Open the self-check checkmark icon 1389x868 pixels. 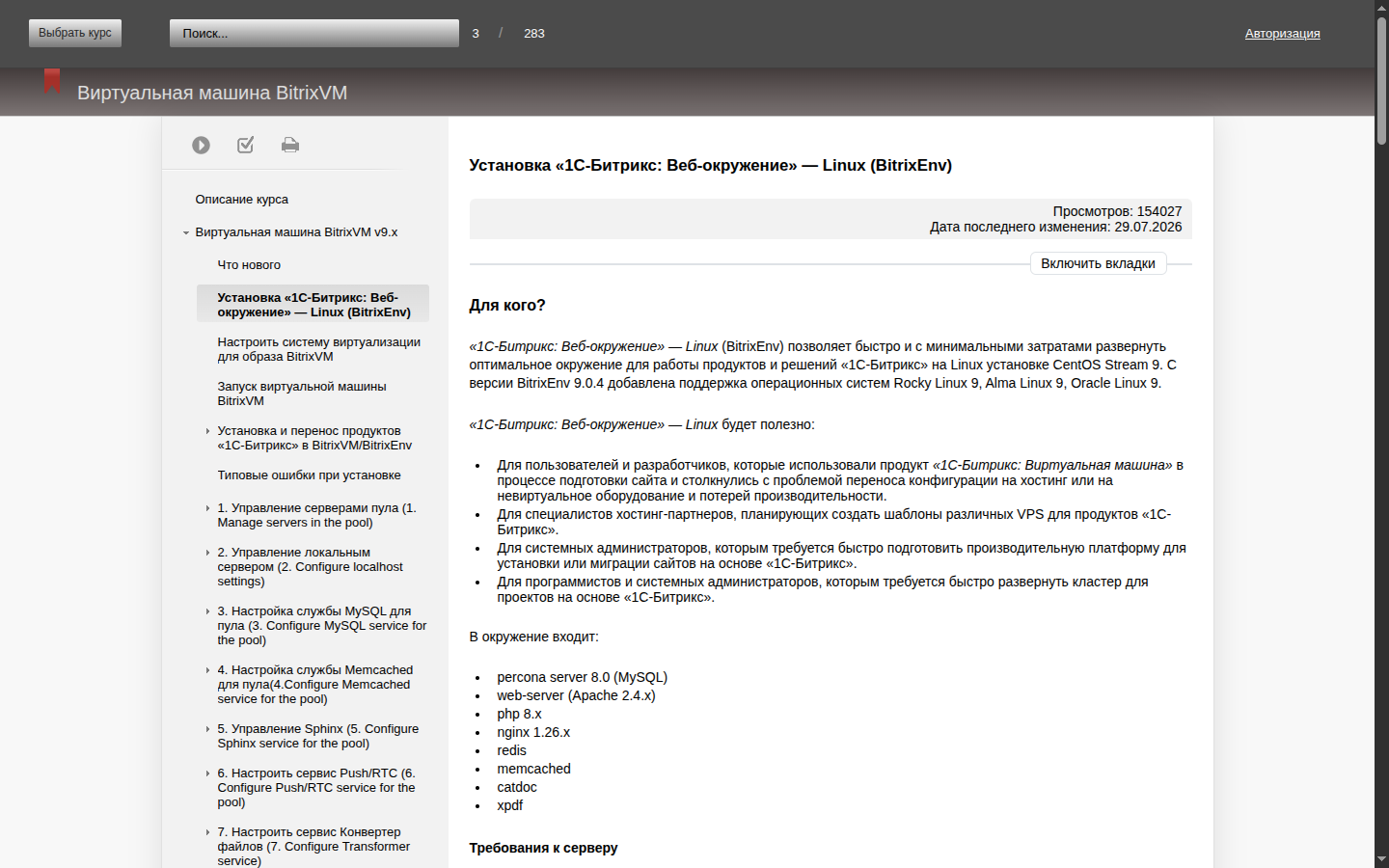click(x=246, y=145)
